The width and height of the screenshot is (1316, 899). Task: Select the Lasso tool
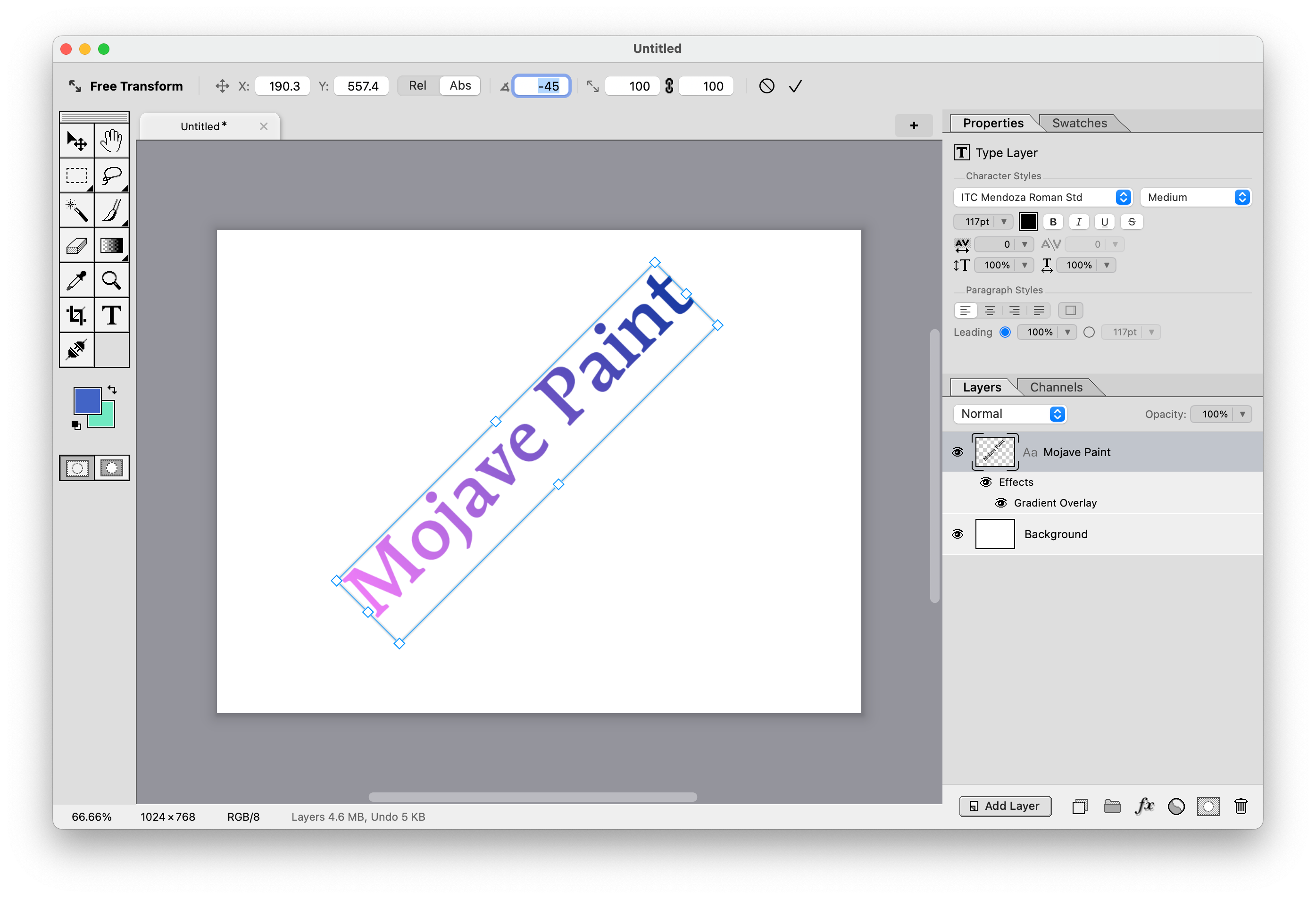[x=112, y=175]
